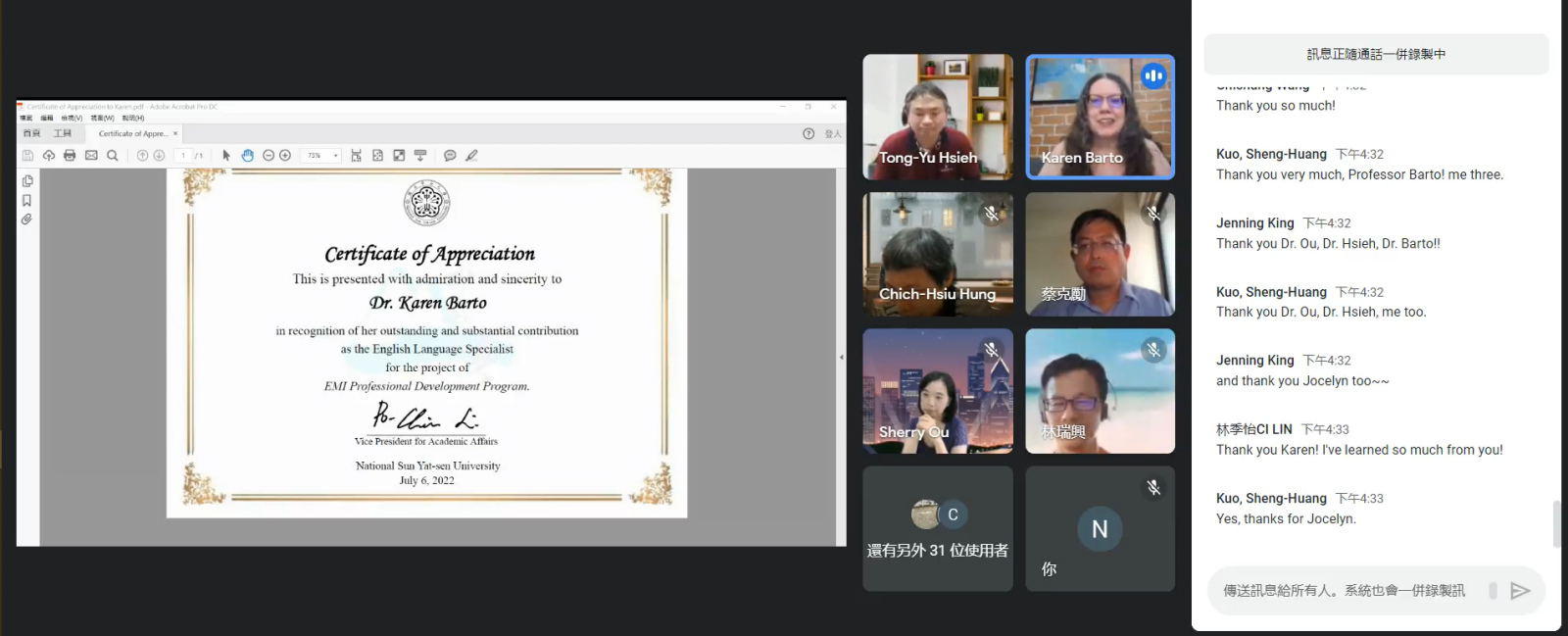Select 蔡克勵 video tile
Image resolution: width=1568 pixels, height=636 pixels.
pyautogui.click(x=1101, y=254)
